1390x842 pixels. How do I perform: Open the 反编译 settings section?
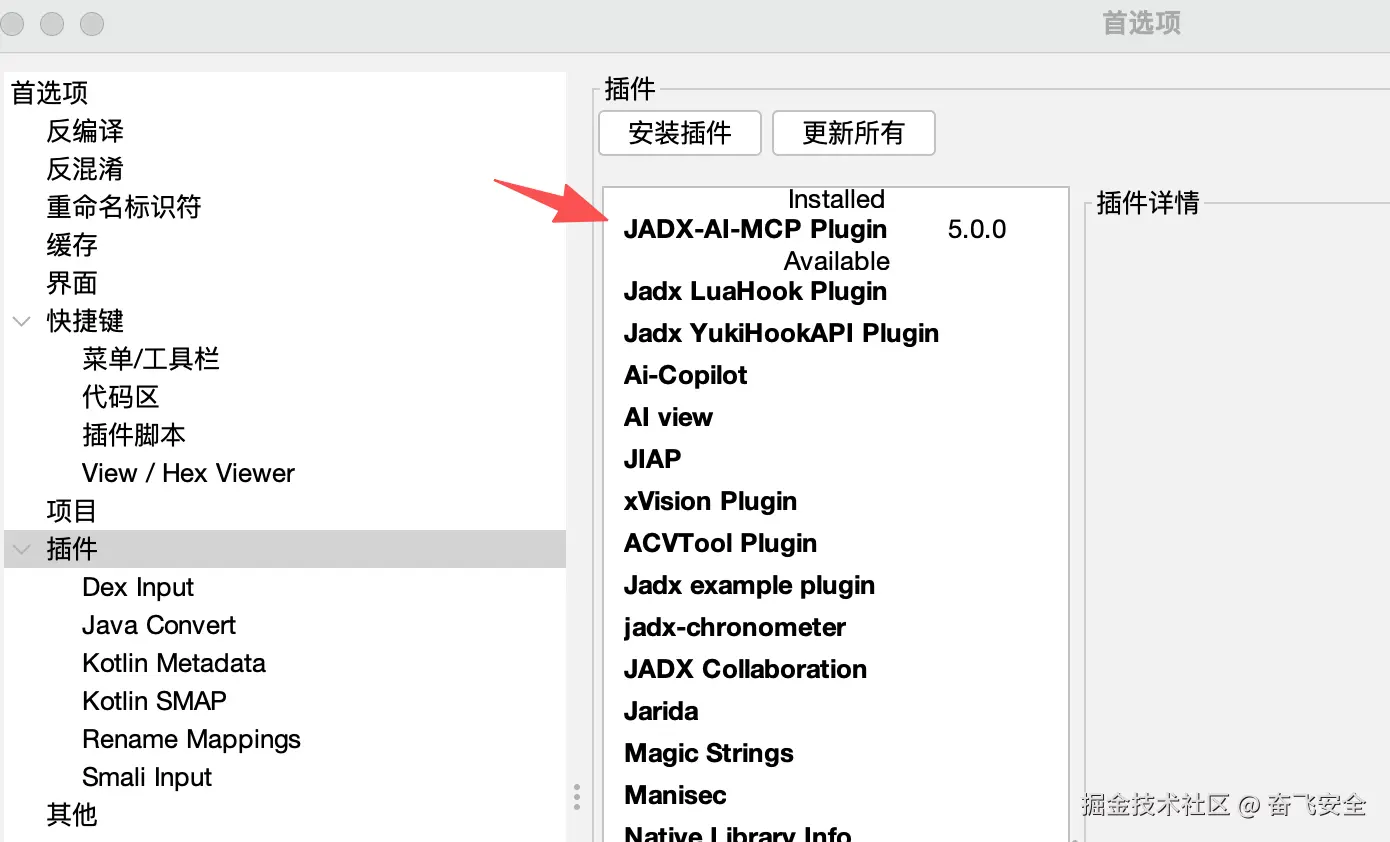[x=85, y=131]
